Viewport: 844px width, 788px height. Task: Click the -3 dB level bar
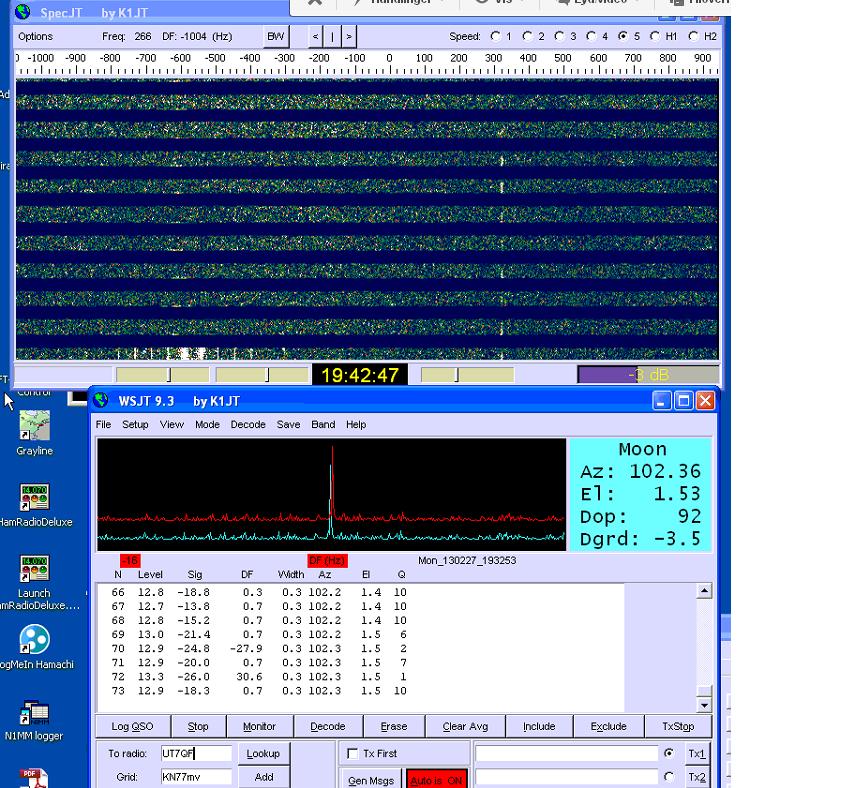648,375
